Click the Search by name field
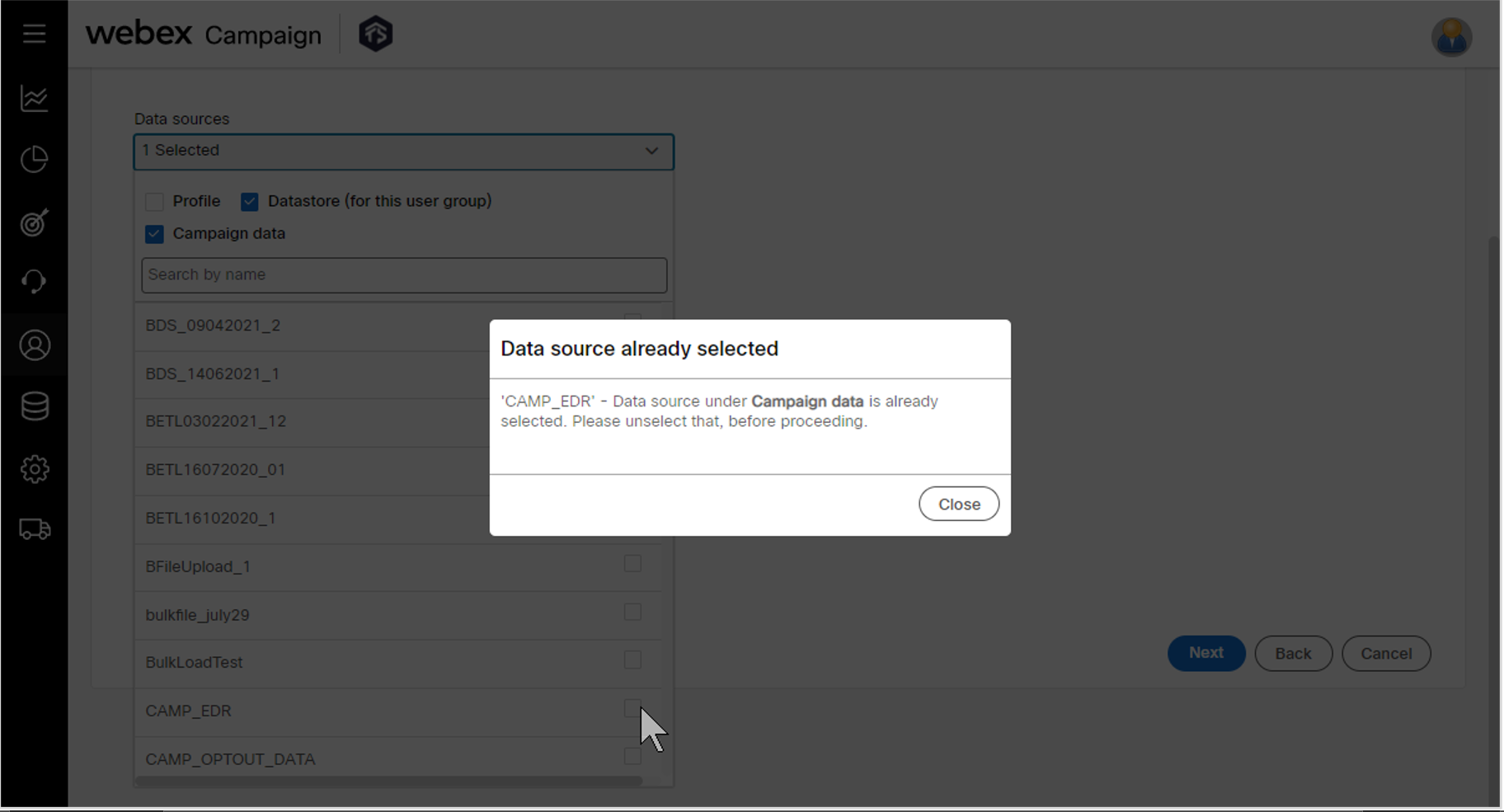The width and height of the screenshot is (1504, 812). 404,275
